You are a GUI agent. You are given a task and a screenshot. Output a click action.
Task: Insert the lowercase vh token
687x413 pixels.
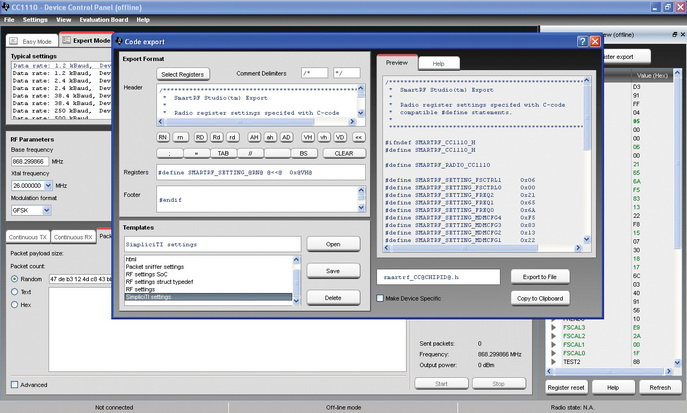click(x=323, y=137)
